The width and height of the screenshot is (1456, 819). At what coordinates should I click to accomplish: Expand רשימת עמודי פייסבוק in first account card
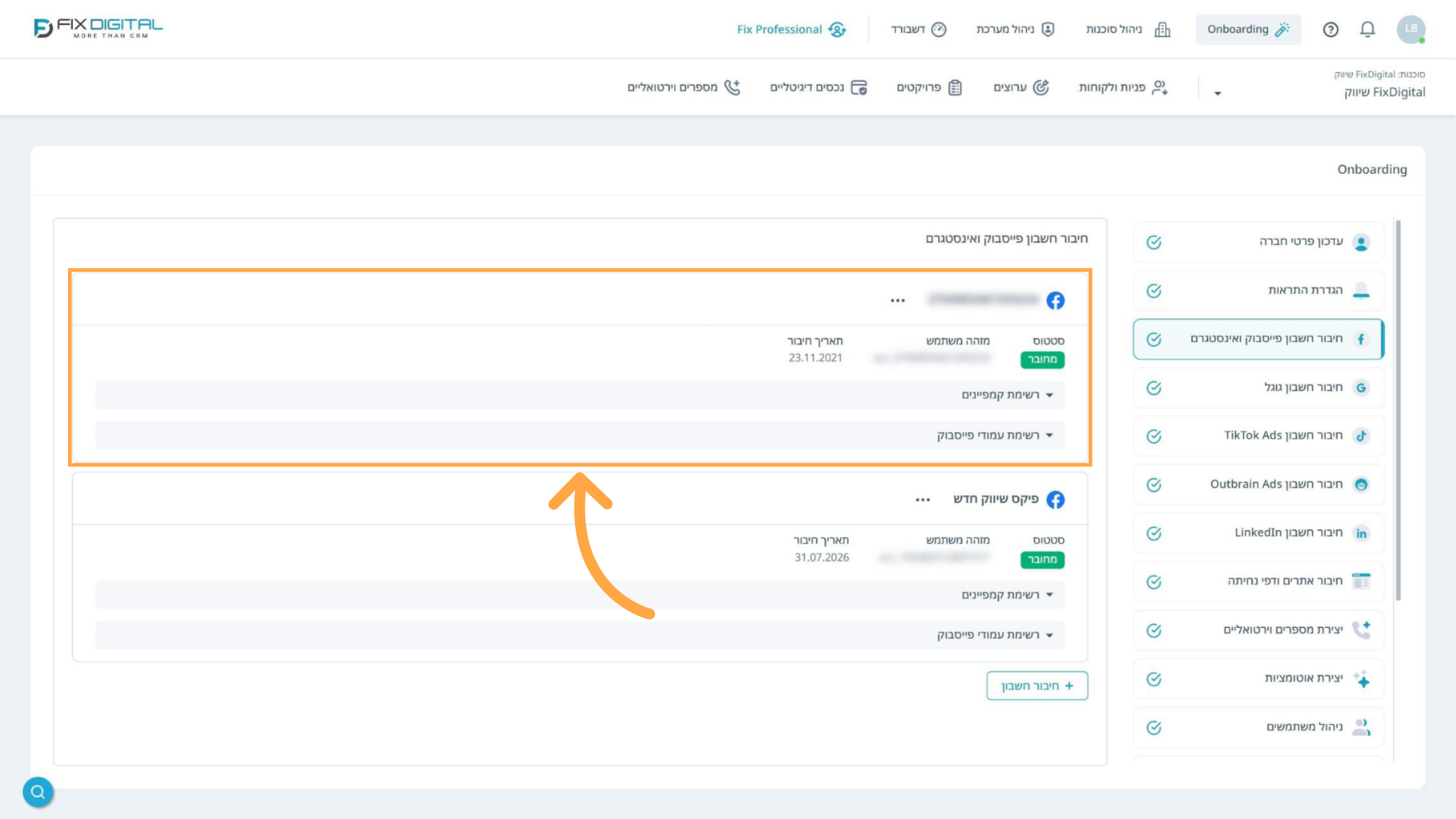tap(579, 436)
